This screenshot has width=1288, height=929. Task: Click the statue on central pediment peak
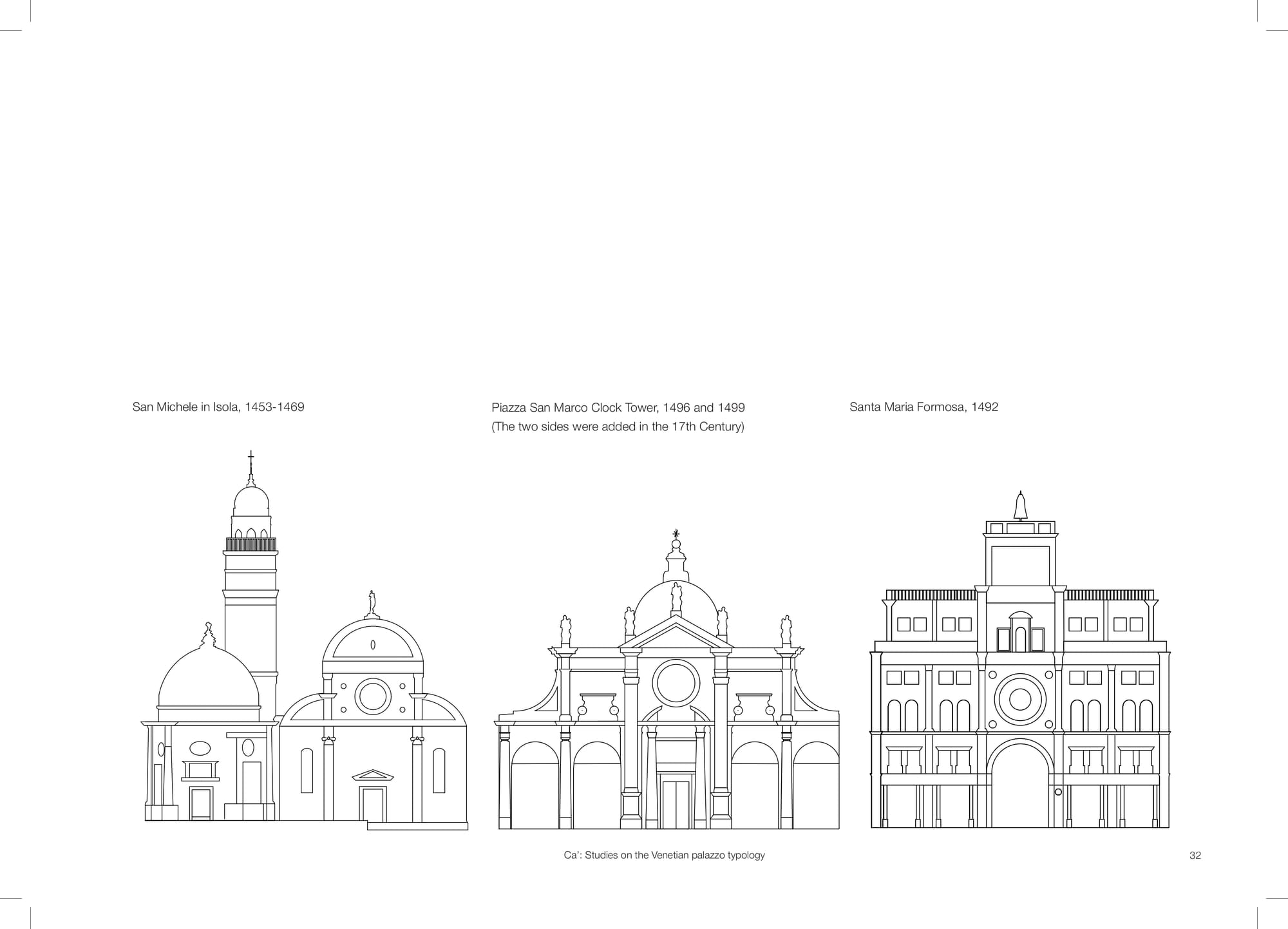[676, 598]
